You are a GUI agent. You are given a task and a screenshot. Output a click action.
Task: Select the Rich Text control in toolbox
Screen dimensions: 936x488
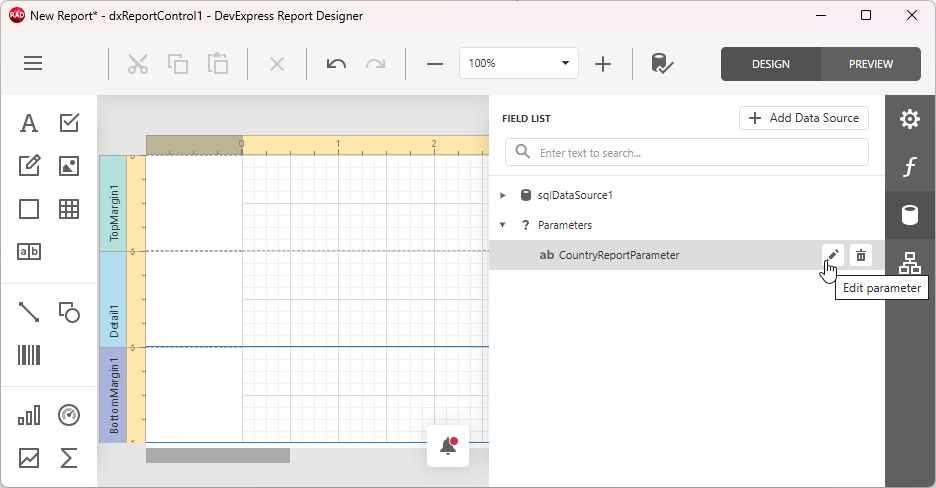29,166
